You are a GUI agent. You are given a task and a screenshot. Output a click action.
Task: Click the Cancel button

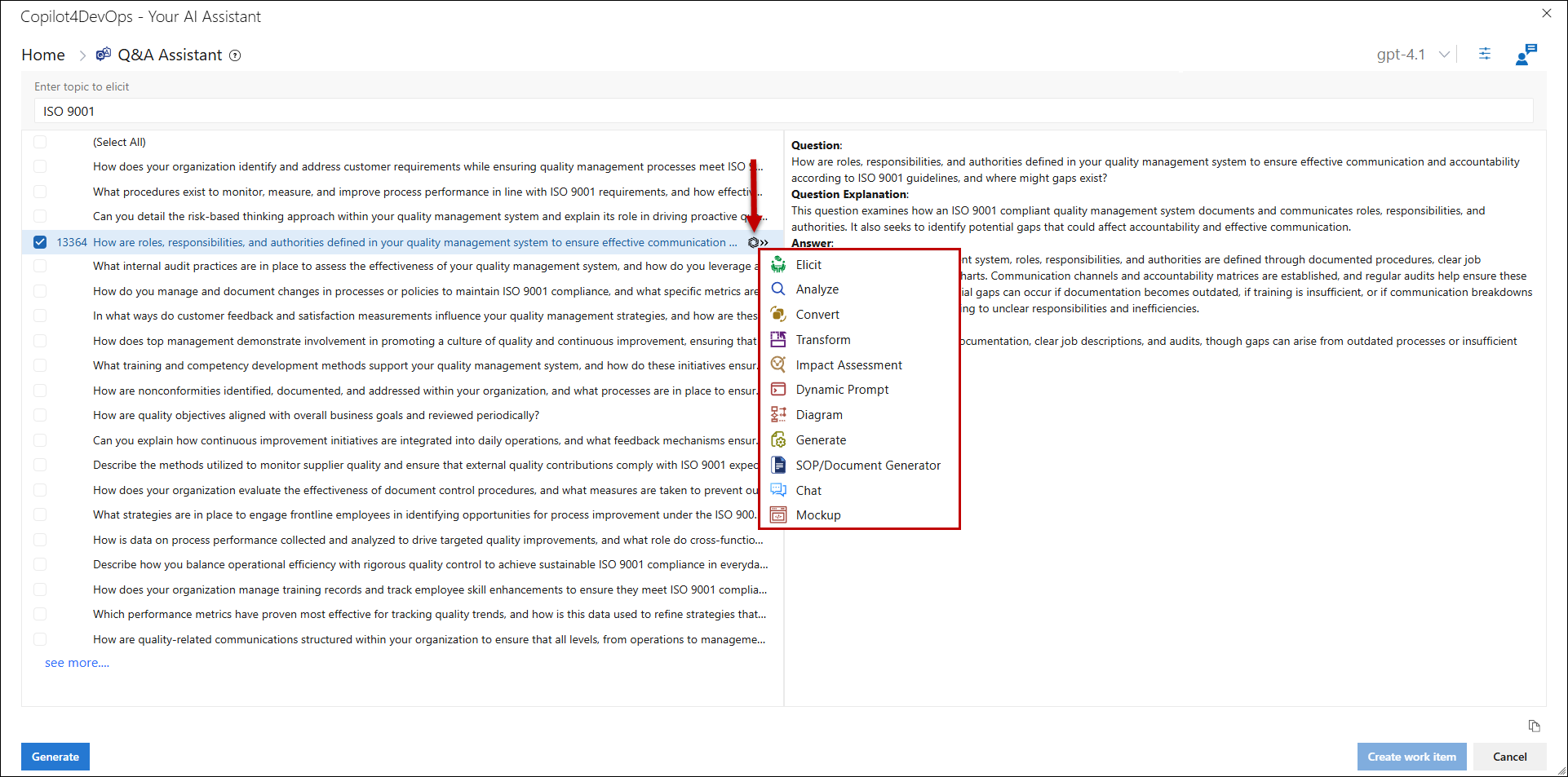(x=1509, y=757)
